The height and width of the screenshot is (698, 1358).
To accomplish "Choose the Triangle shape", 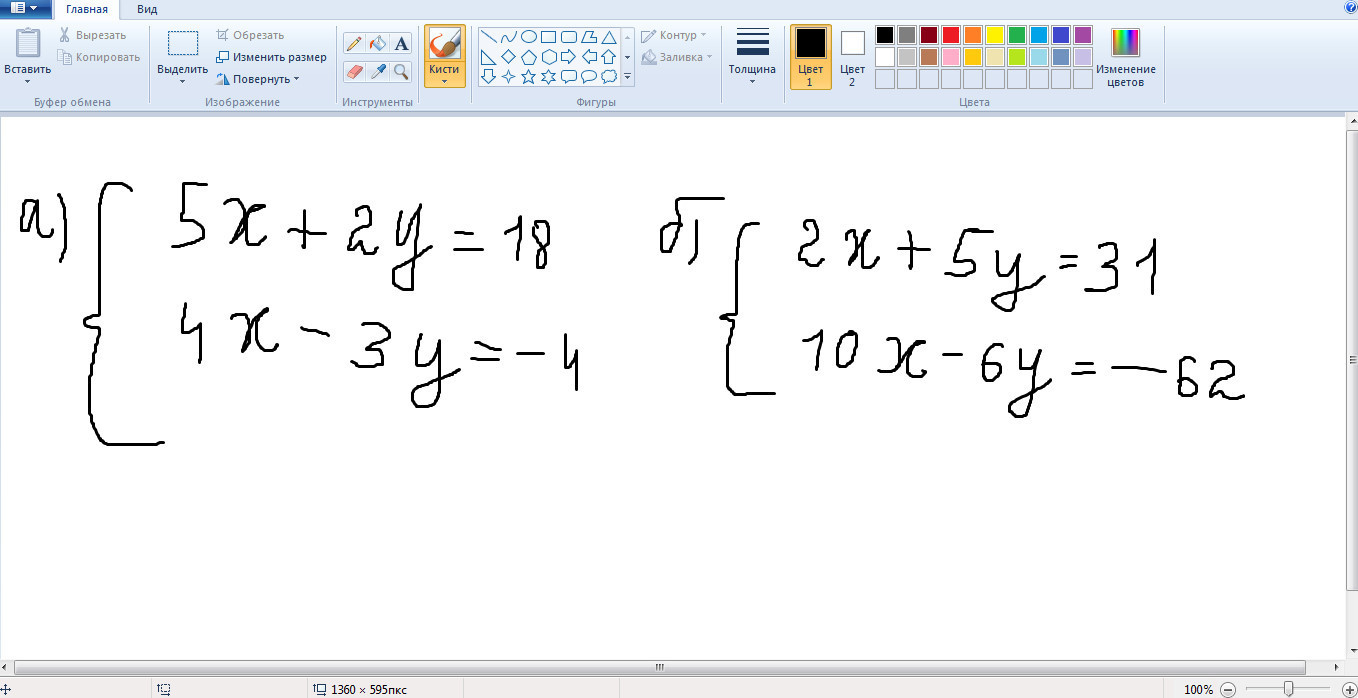I will pyautogui.click(x=608, y=36).
